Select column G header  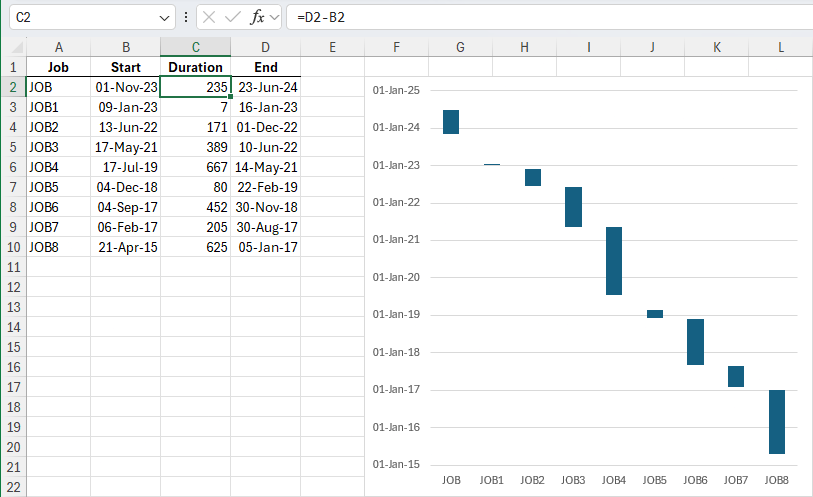point(460,47)
